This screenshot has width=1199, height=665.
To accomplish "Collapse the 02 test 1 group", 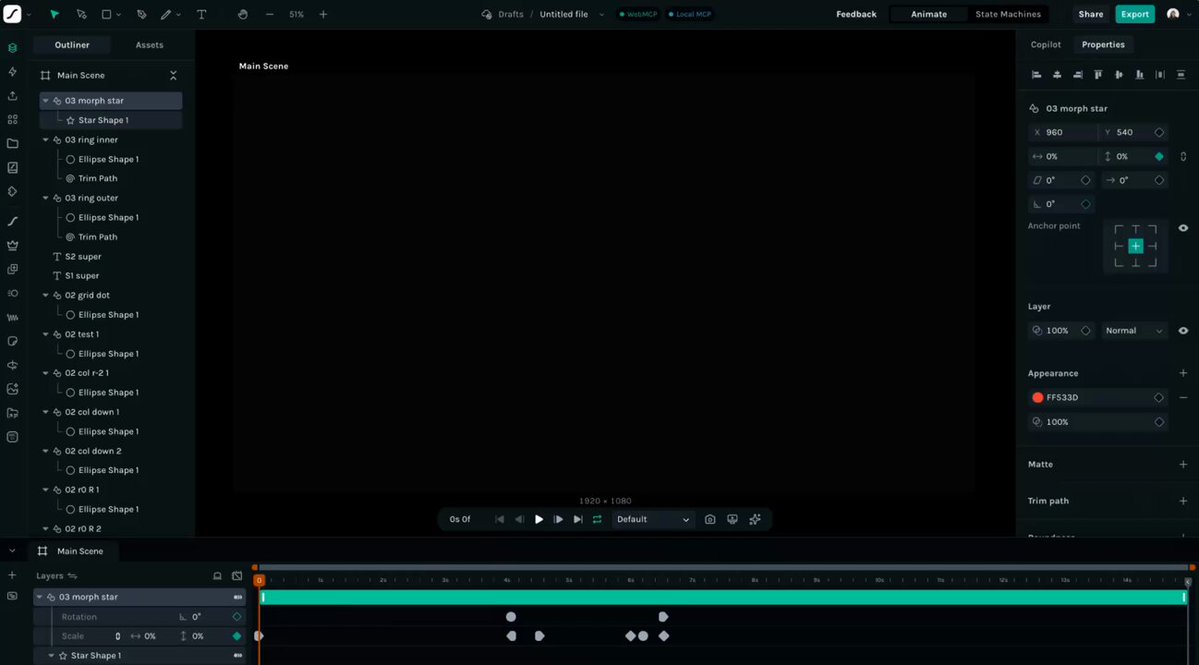I will pyautogui.click(x=45, y=334).
